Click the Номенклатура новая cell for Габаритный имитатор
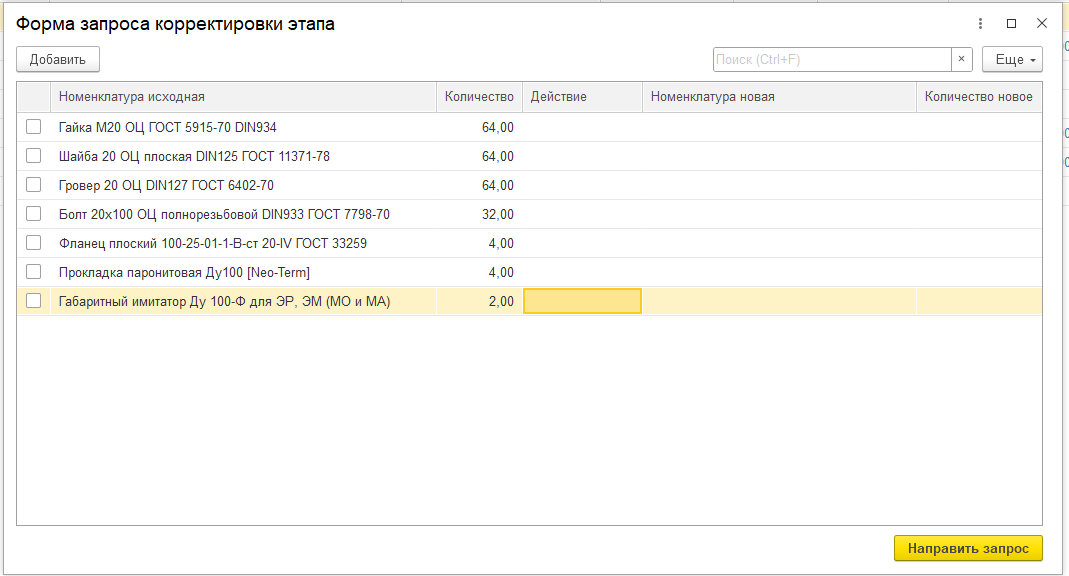This screenshot has width=1069, height=576. (x=779, y=301)
